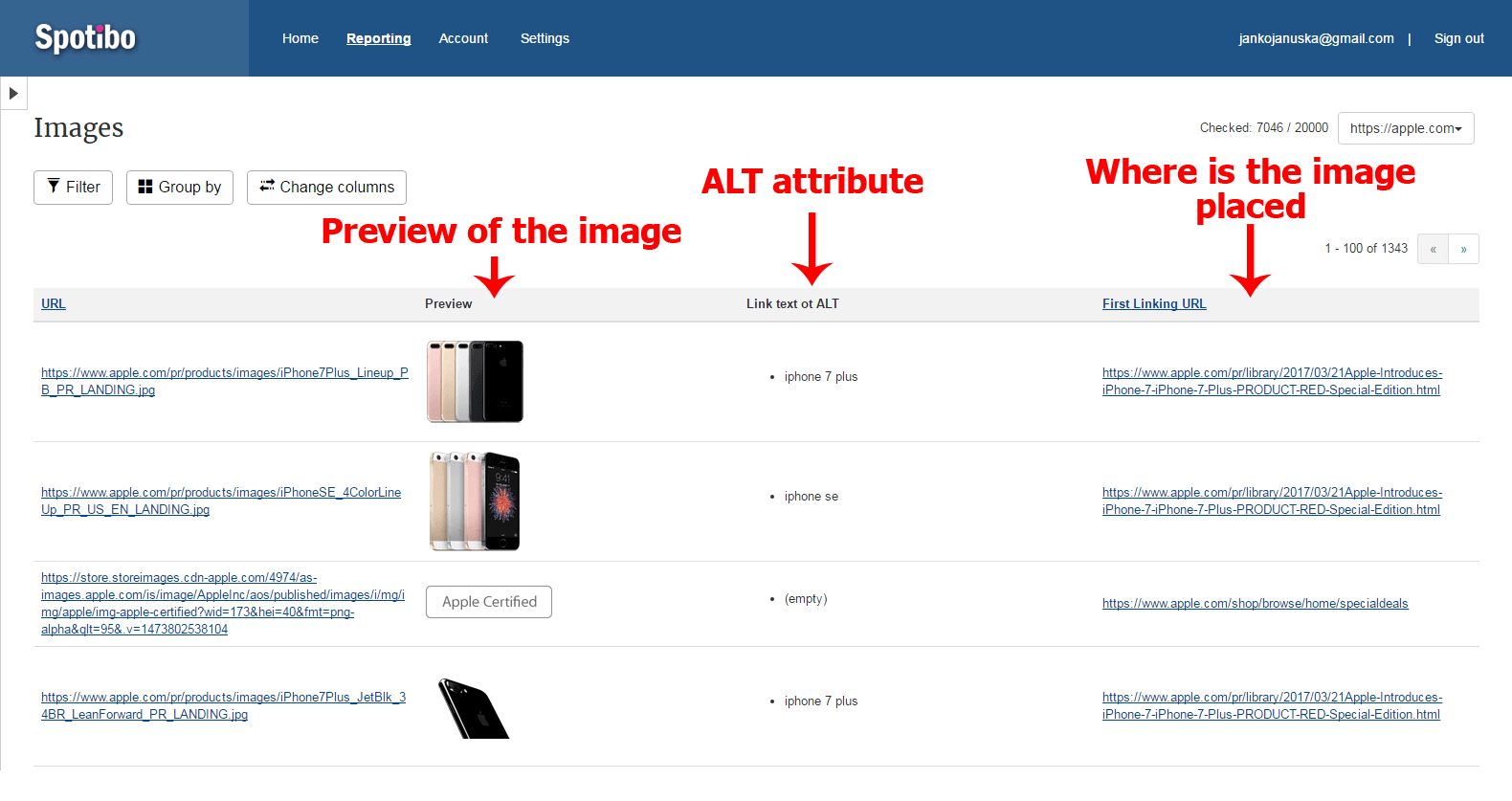Screen dimensions: 1512x801
Task: Click the Apple Certified preview image
Action: [489, 602]
